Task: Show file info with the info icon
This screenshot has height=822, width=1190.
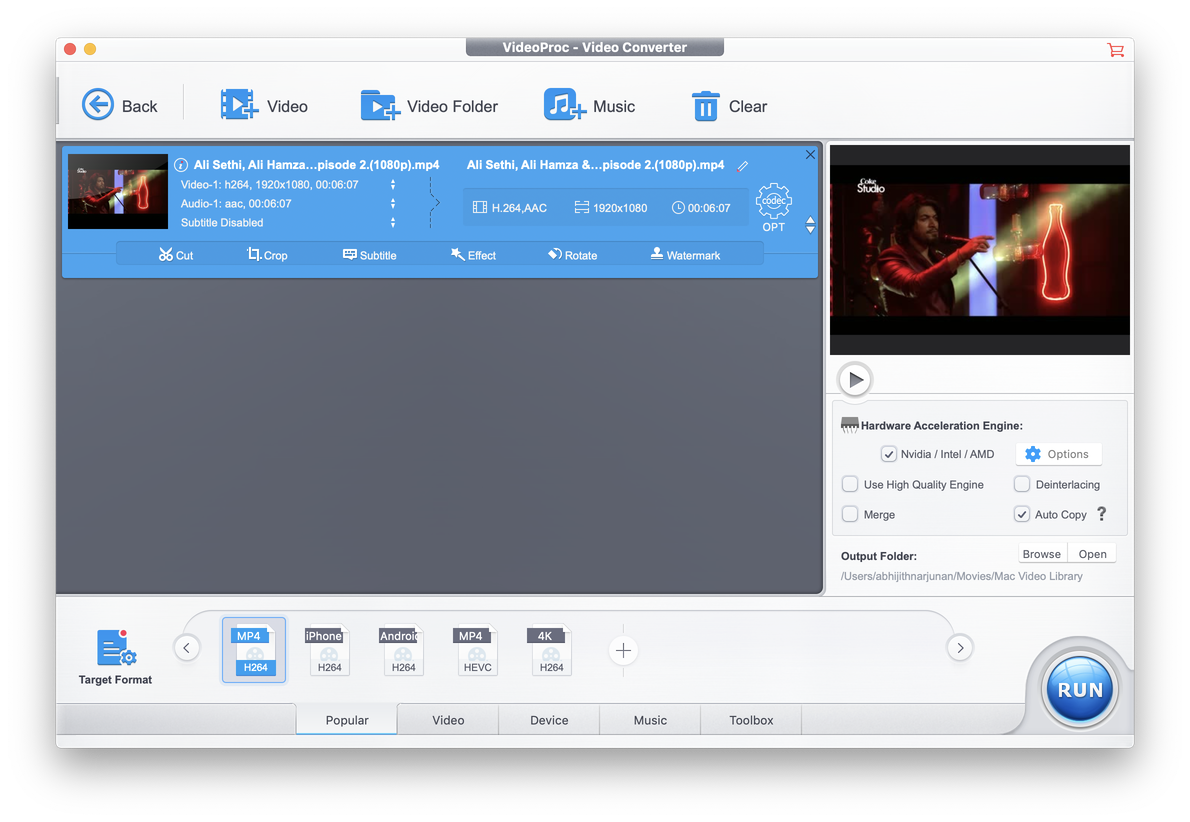Action: (x=181, y=165)
